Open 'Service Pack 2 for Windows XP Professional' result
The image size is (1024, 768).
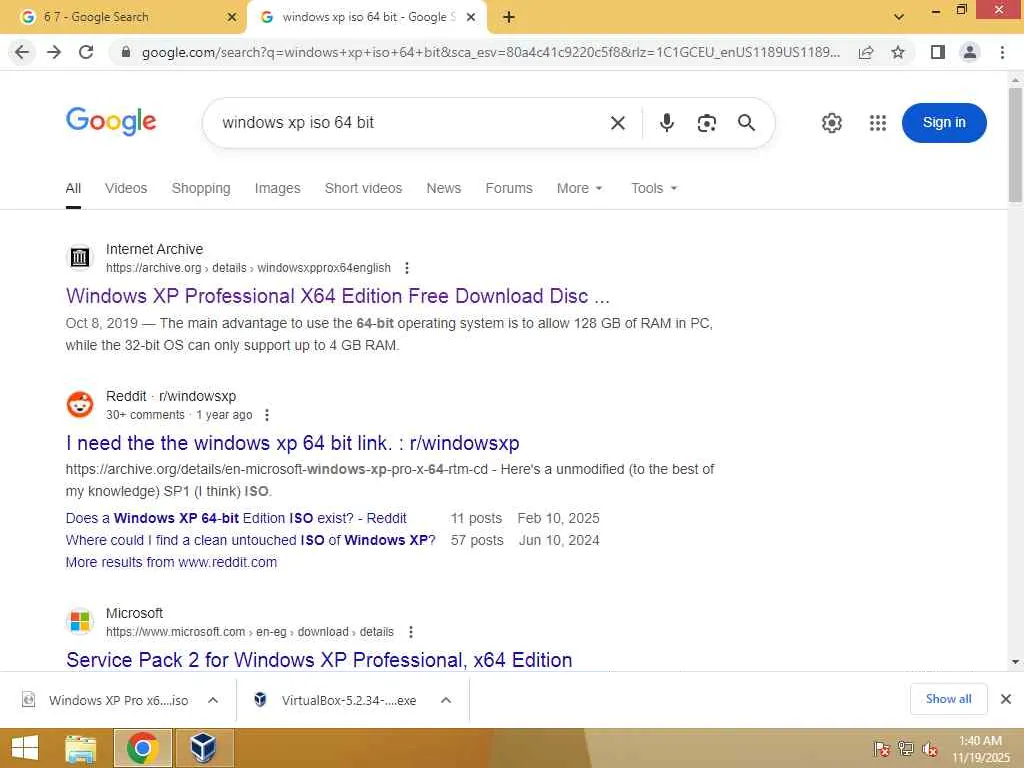(319, 660)
